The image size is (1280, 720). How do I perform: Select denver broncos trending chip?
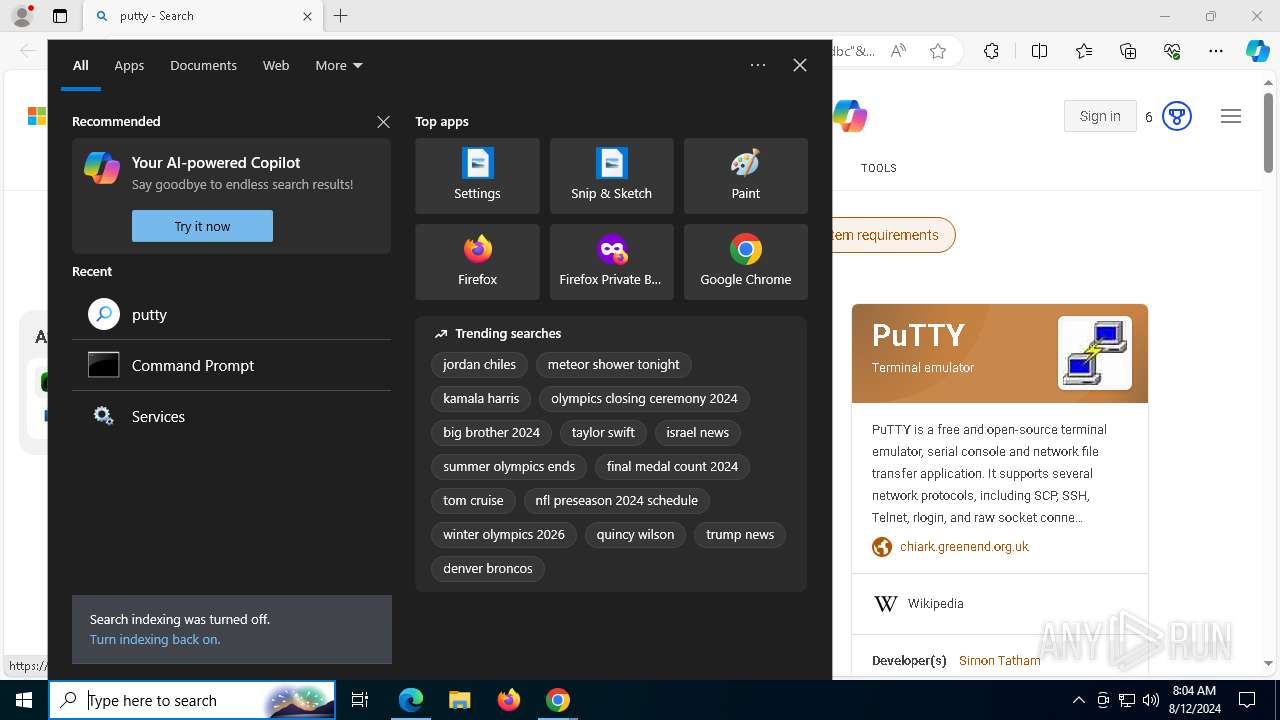click(x=488, y=569)
